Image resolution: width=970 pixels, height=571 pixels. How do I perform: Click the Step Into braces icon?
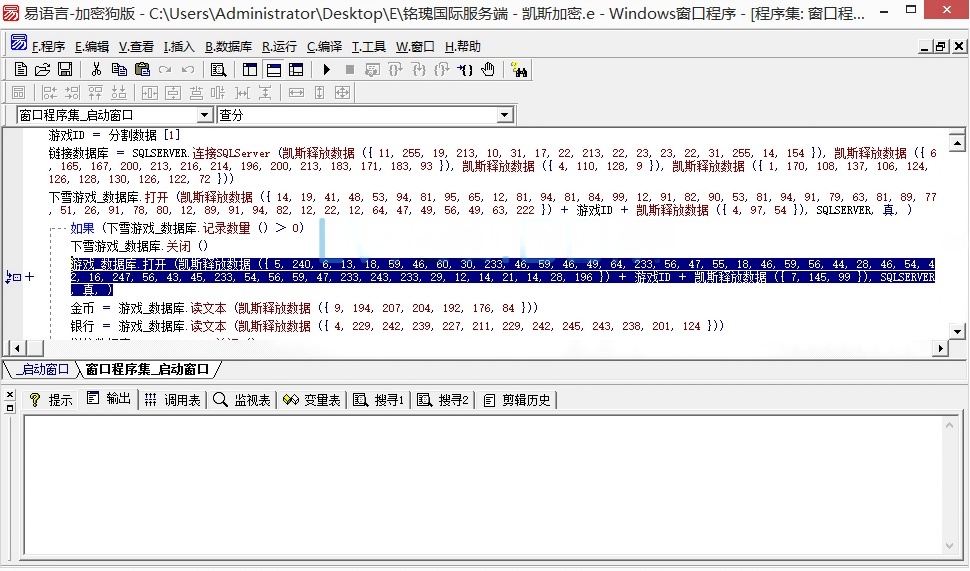419,70
